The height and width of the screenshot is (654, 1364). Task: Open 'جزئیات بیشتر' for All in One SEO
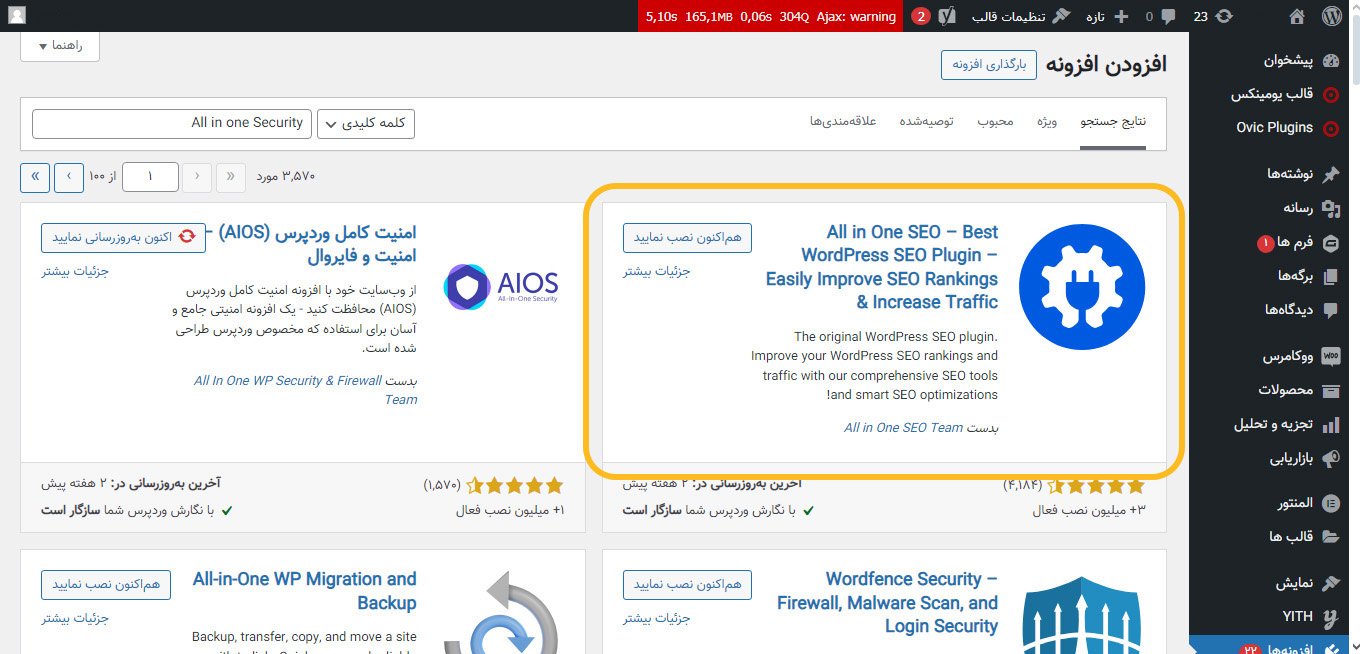pyautogui.click(x=657, y=271)
